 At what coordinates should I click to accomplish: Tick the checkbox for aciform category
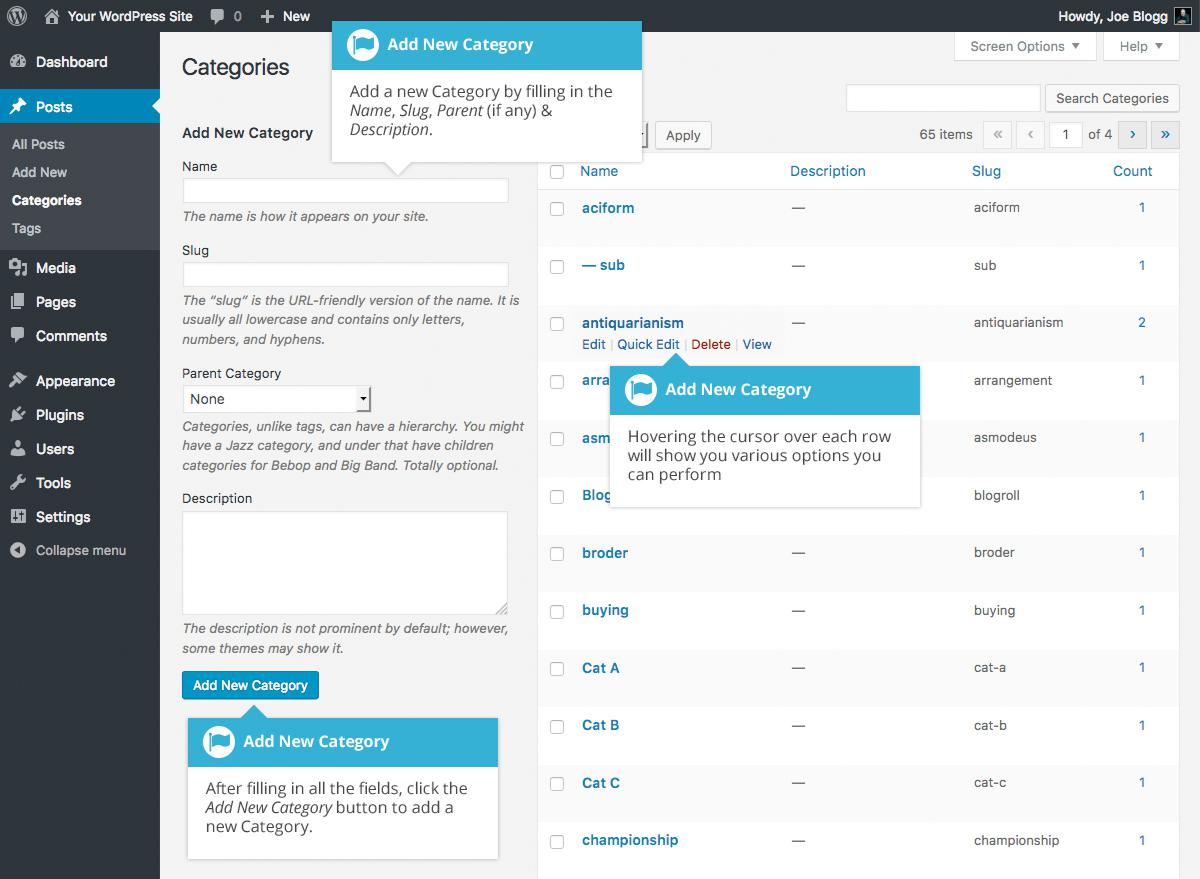[557, 209]
